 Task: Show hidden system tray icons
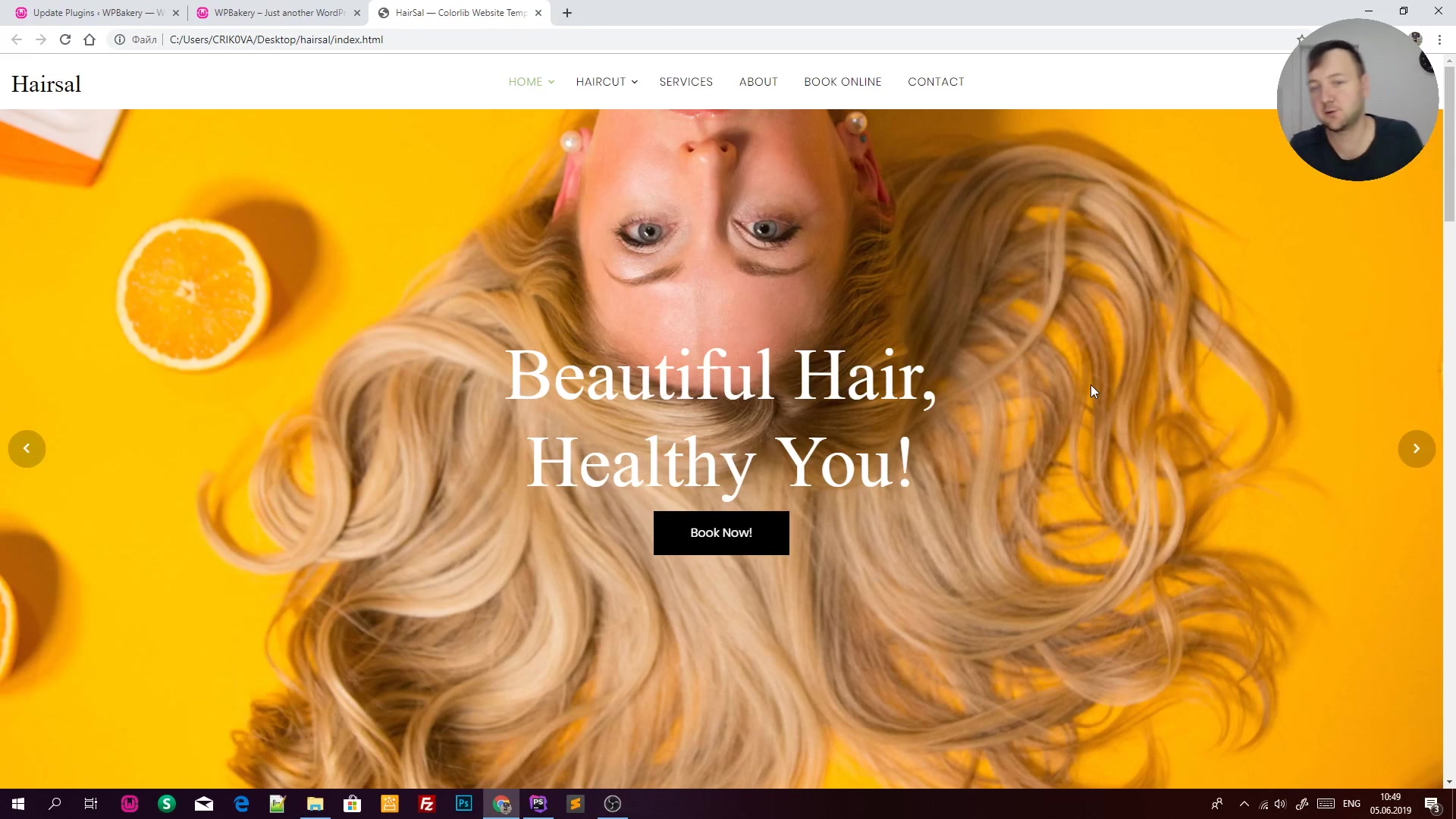tap(1244, 804)
